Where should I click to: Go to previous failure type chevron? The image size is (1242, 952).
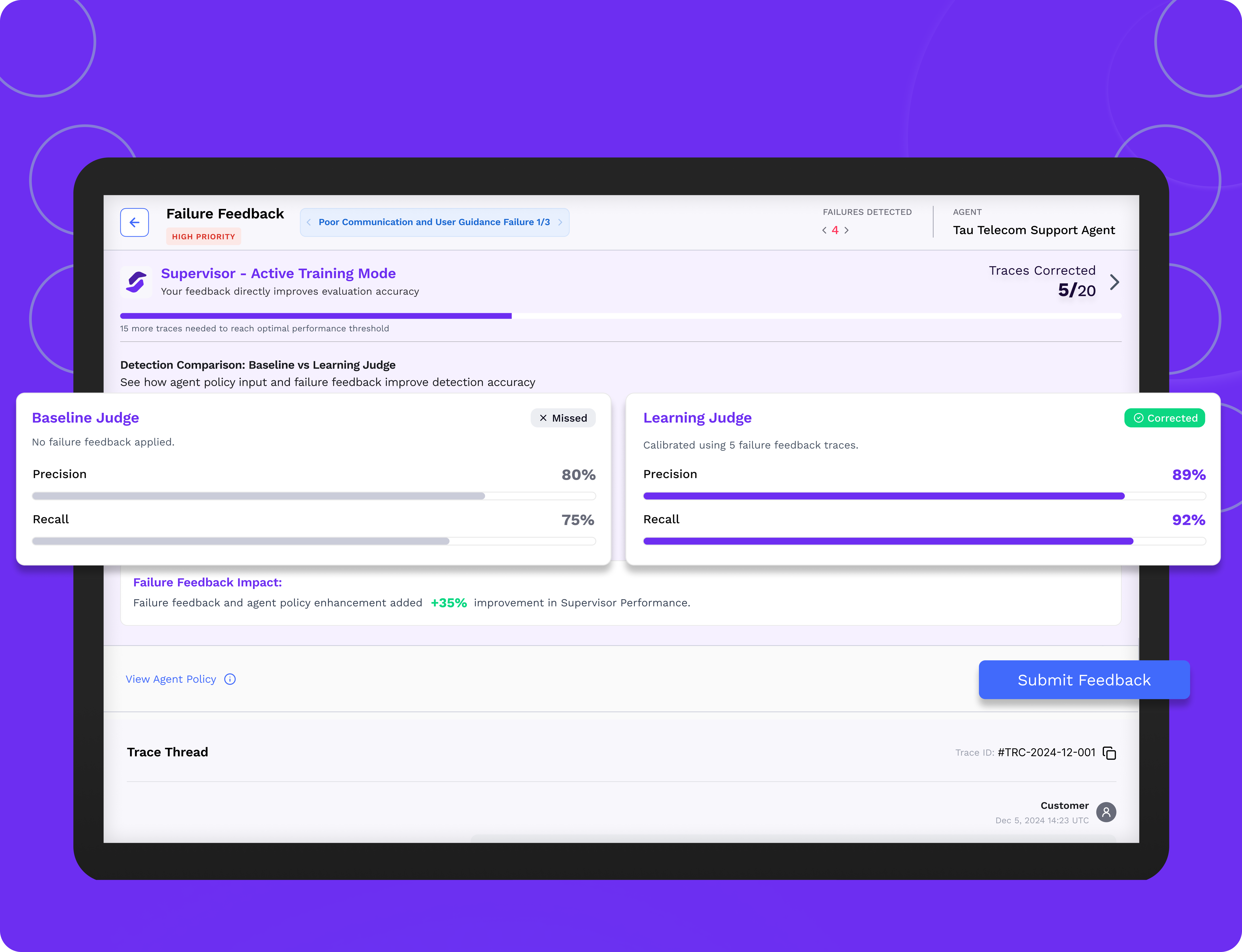point(309,222)
